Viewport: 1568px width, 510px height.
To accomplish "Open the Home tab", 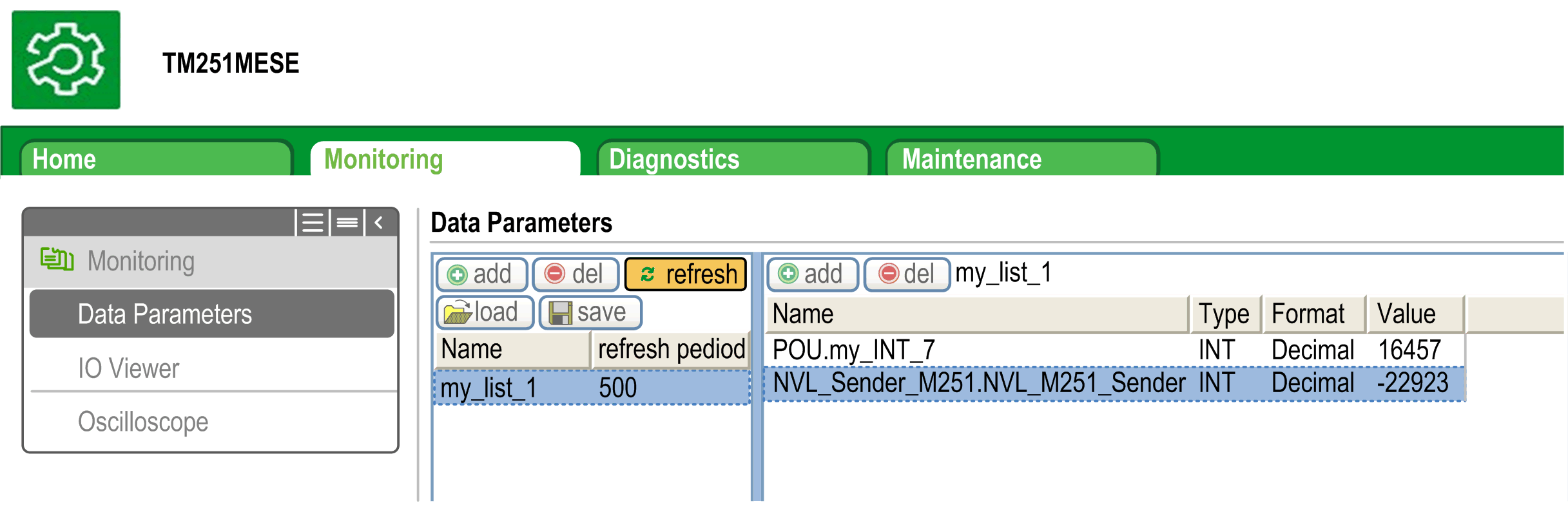I will 155,159.
